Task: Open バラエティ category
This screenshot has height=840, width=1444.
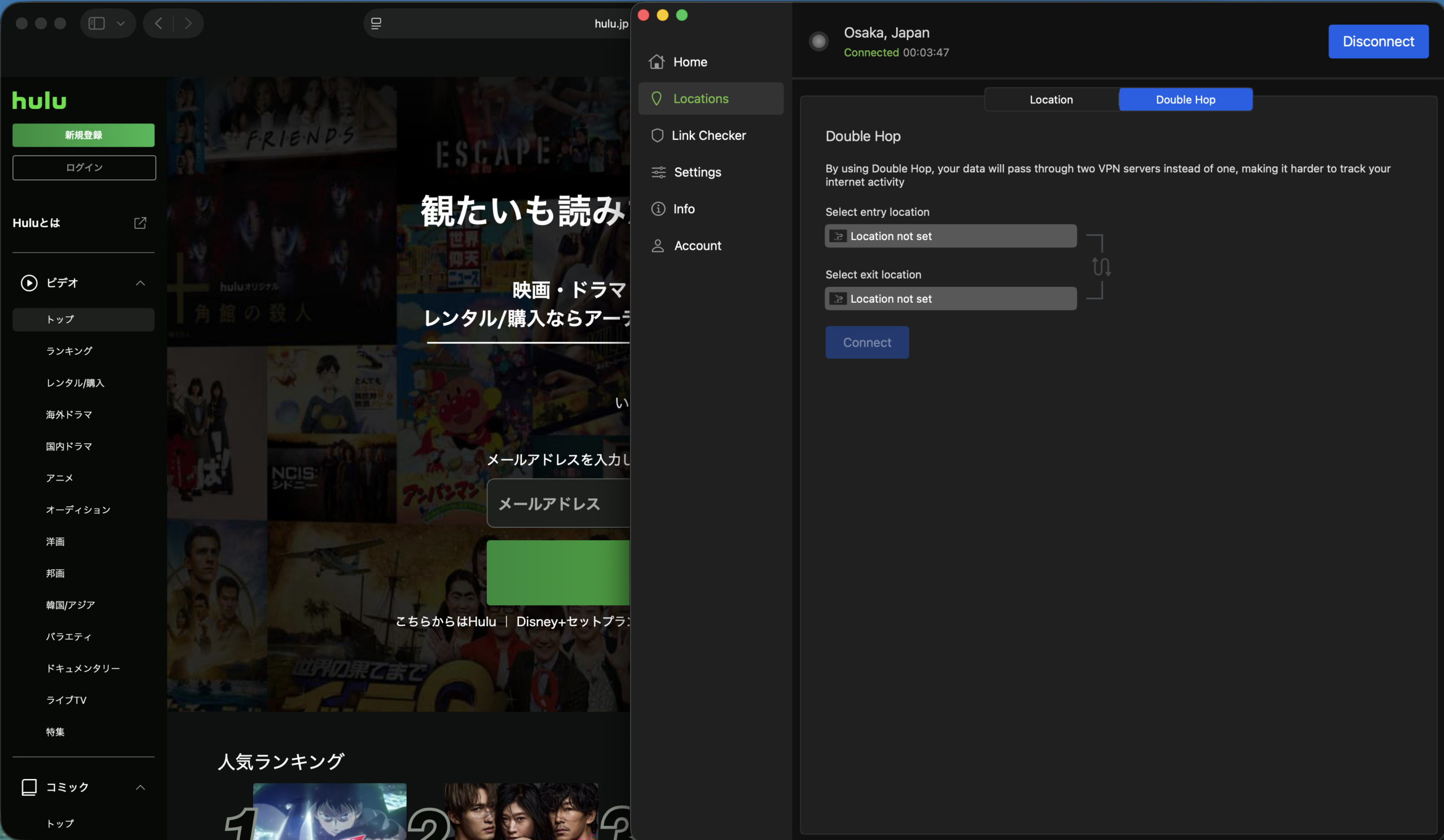Action: (69, 636)
